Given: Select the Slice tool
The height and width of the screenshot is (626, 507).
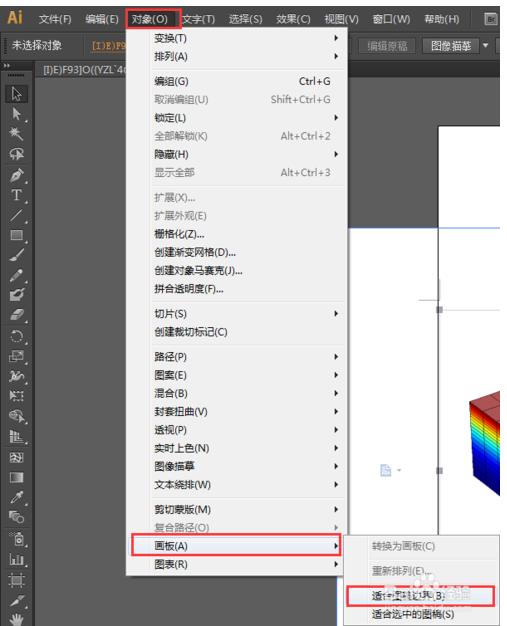Looking at the screenshot, I should click(x=16, y=600).
